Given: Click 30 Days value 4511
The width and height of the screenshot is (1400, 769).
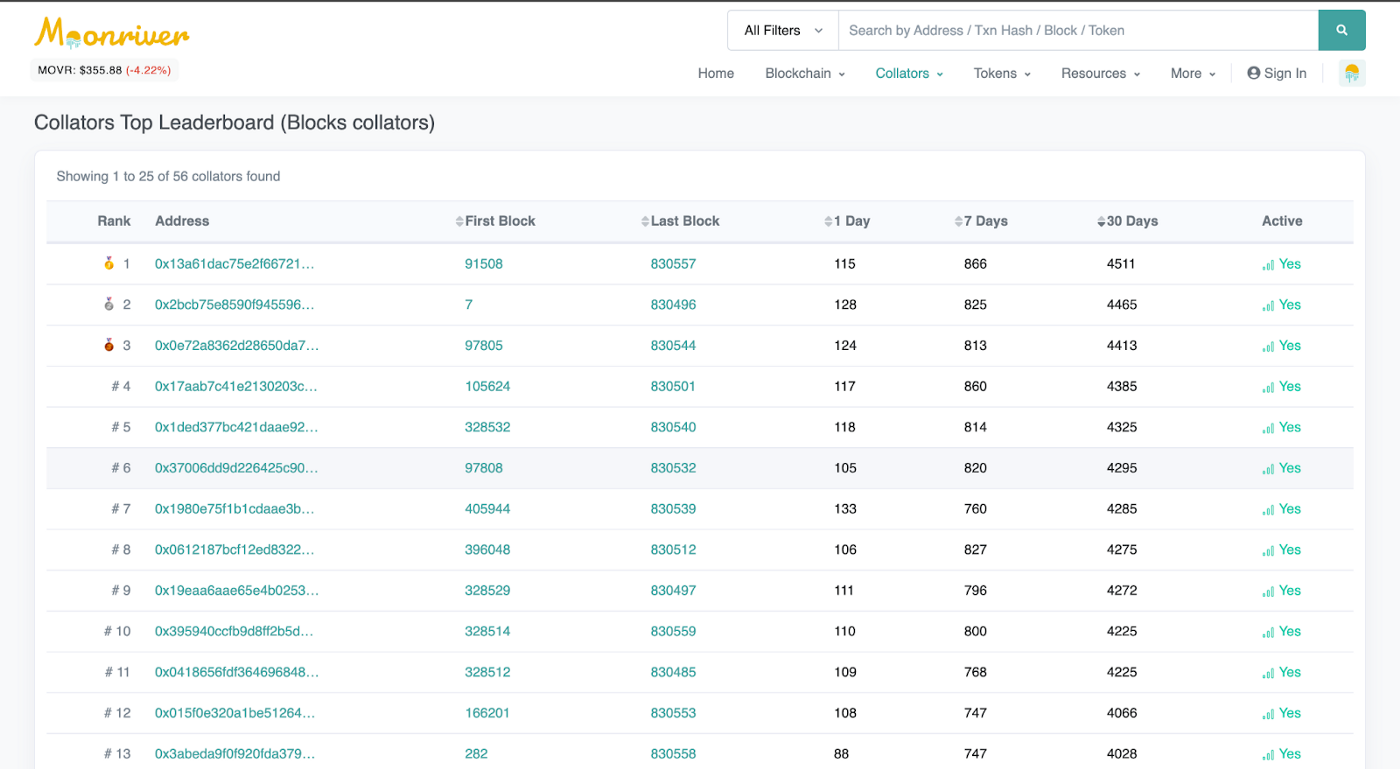Looking at the screenshot, I should 1122,264.
